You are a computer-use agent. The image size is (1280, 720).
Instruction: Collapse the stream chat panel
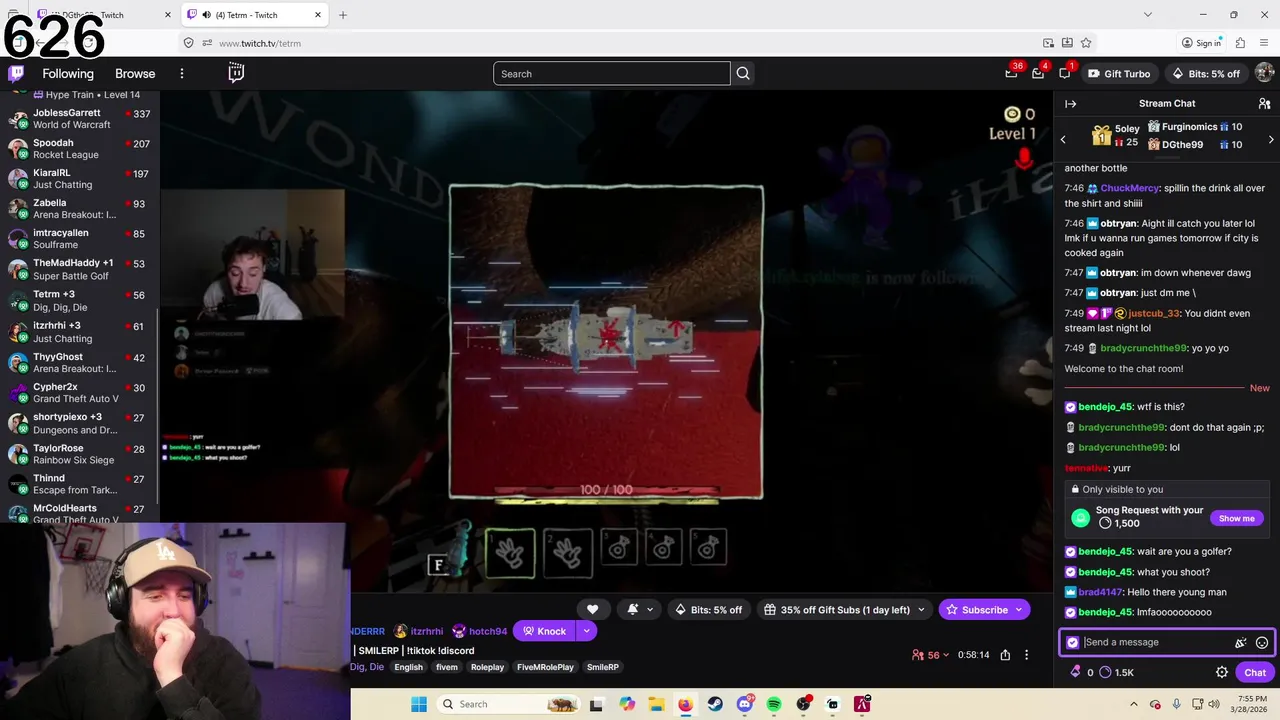click(x=1070, y=104)
